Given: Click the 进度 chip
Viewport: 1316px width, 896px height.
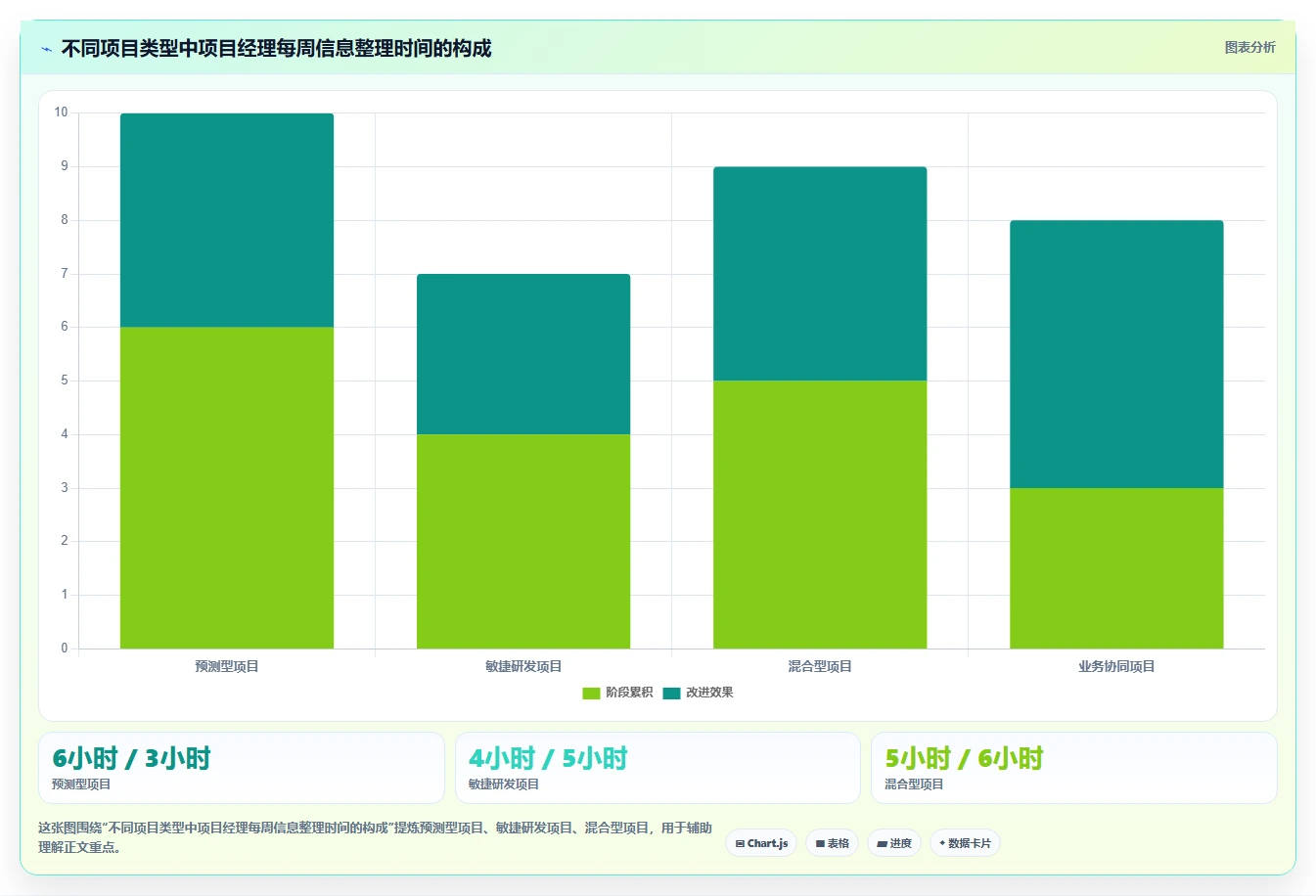Looking at the screenshot, I should pos(894,843).
